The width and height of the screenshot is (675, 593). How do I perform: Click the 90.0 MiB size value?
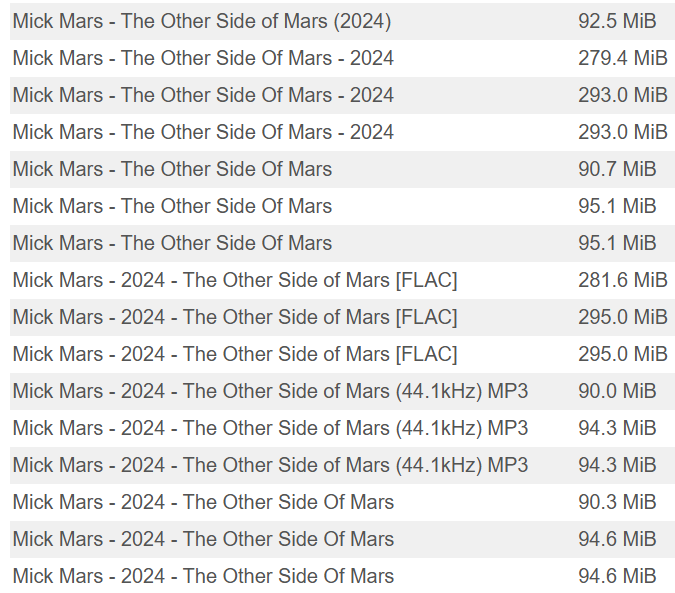(617, 391)
